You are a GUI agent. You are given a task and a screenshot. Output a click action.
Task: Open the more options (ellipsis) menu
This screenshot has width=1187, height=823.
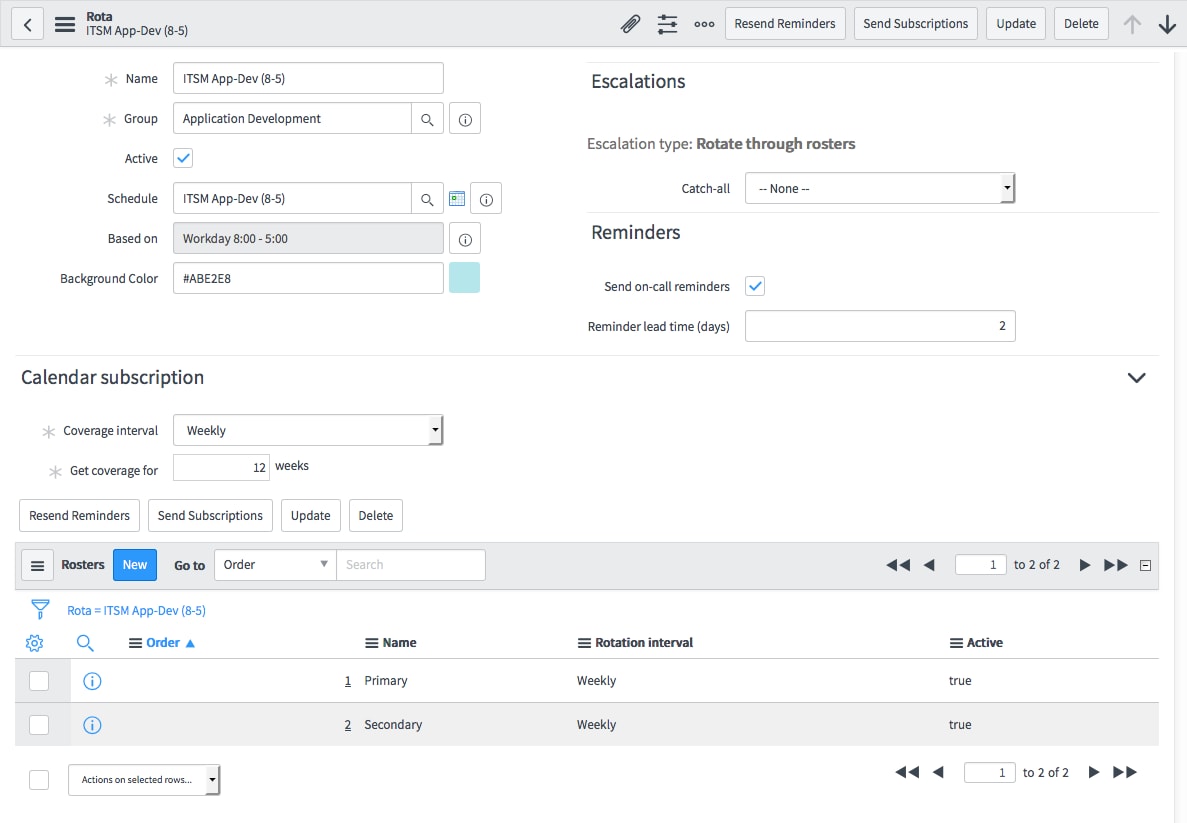(x=704, y=23)
